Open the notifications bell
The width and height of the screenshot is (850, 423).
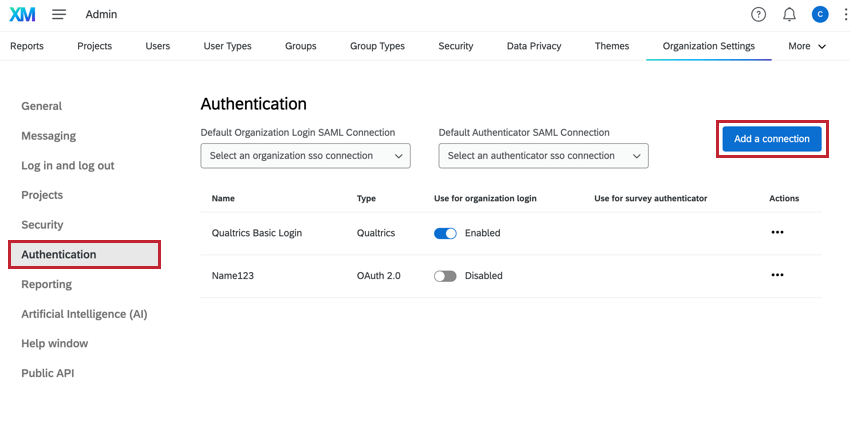(789, 14)
